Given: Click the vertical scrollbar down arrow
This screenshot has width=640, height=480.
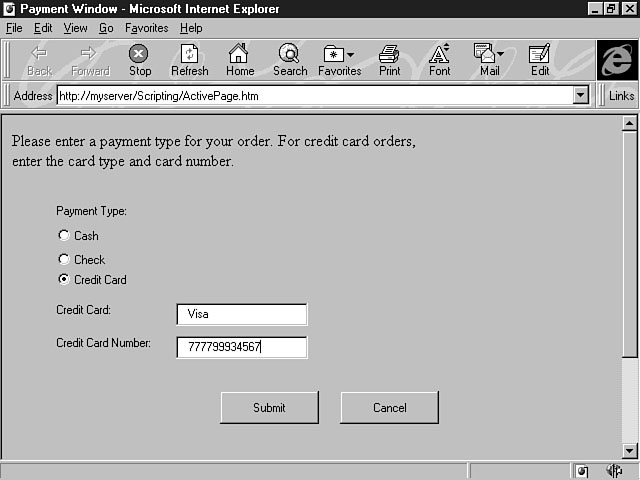Looking at the screenshot, I should 629,451.
